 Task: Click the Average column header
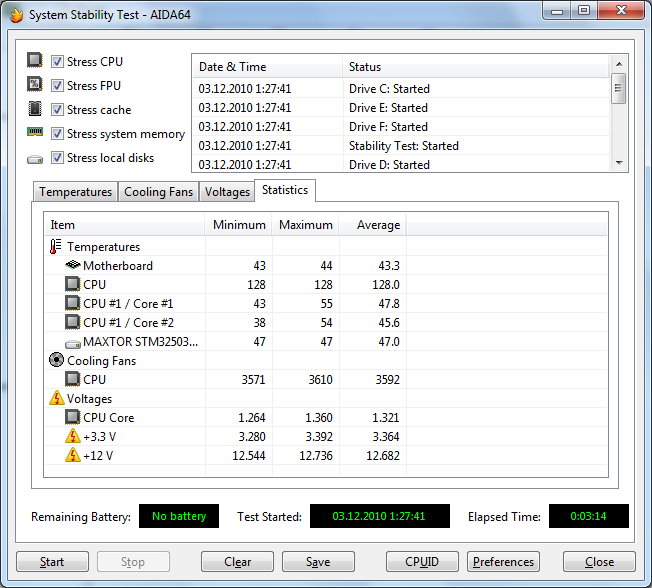tap(373, 225)
